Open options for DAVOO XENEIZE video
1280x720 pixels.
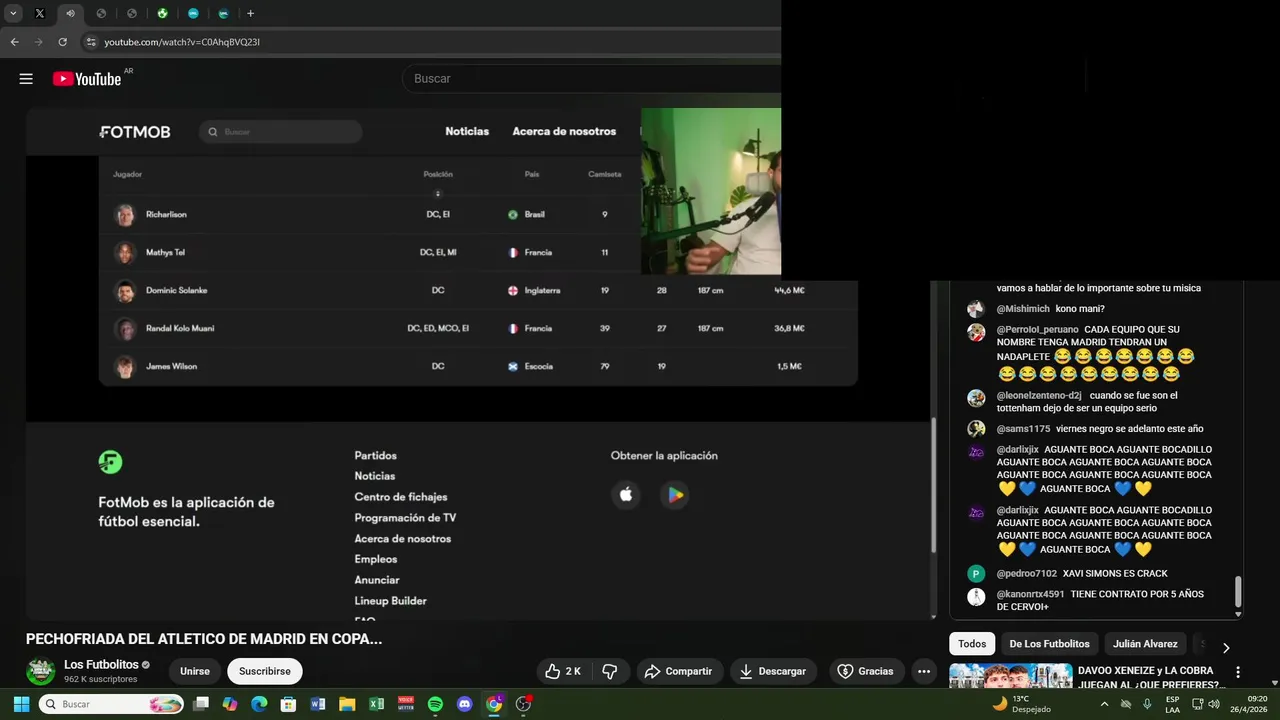tap(1238, 673)
